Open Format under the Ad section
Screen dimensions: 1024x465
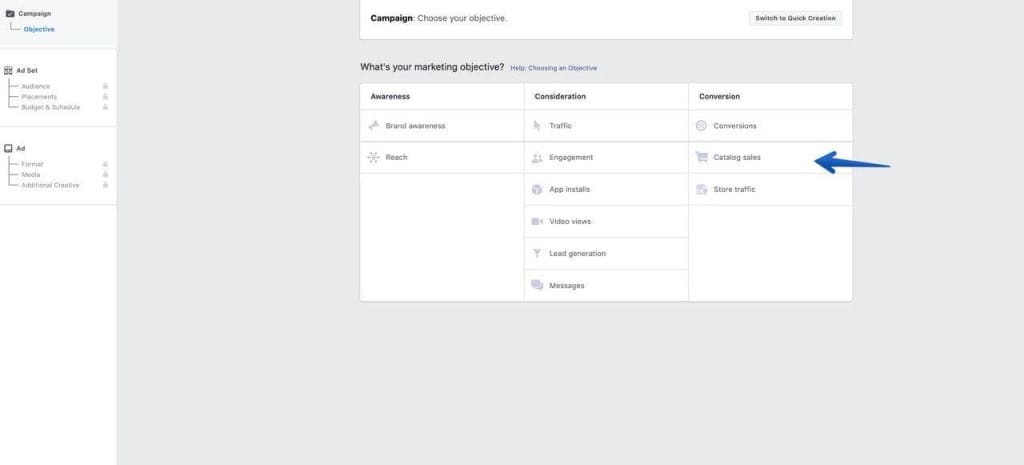(x=32, y=164)
